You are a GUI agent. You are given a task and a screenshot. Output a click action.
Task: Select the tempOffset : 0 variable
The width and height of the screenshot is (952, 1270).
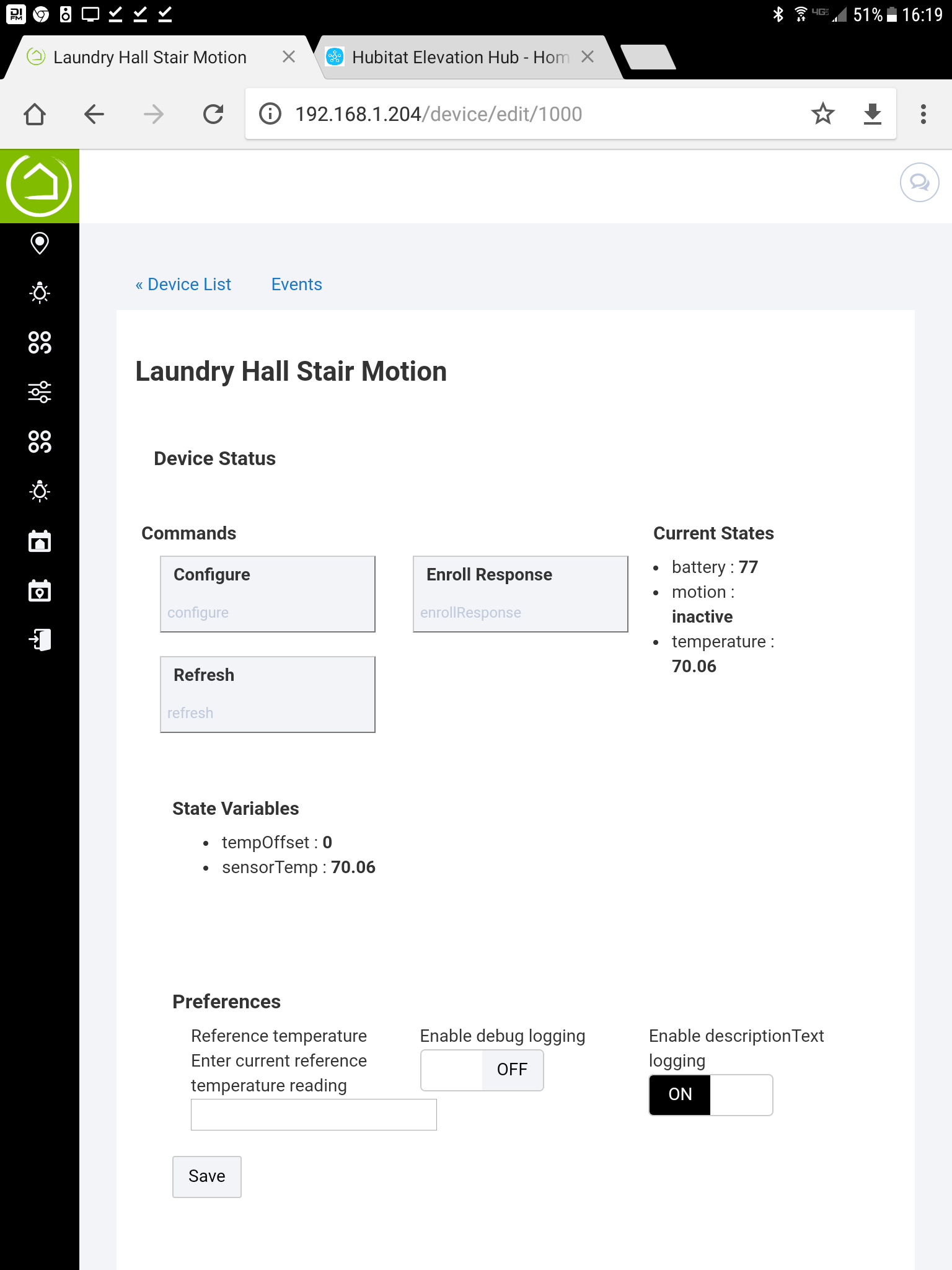point(277,842)
